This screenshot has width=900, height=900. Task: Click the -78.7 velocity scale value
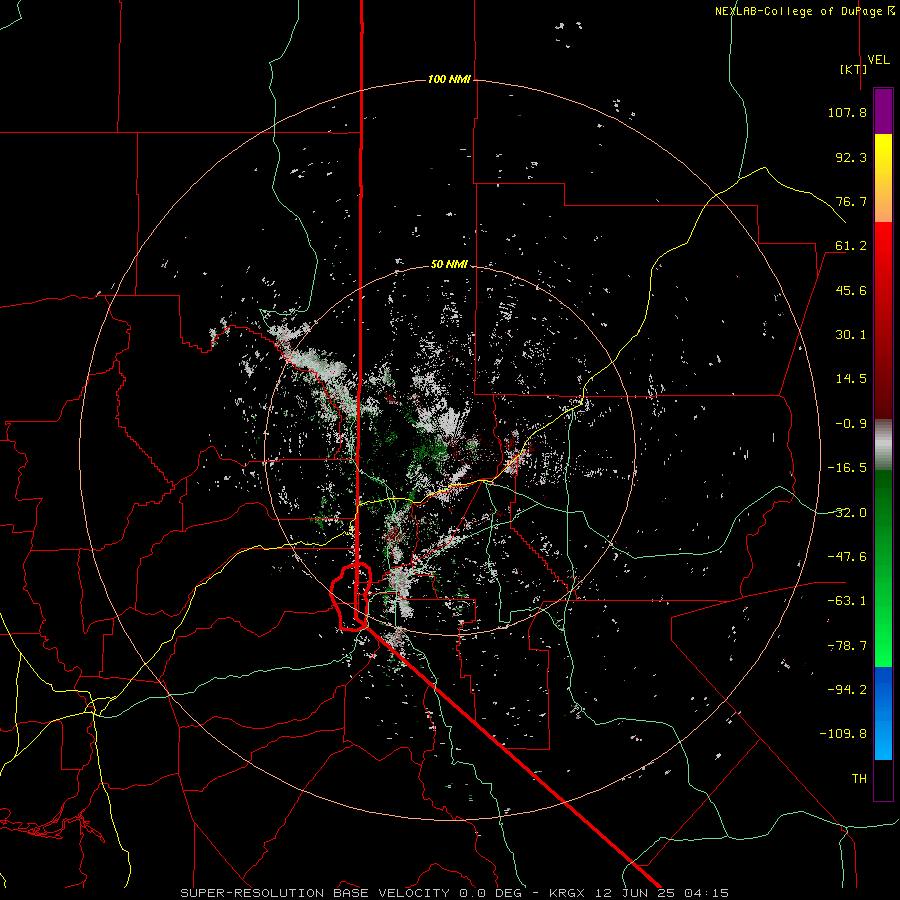847,646
